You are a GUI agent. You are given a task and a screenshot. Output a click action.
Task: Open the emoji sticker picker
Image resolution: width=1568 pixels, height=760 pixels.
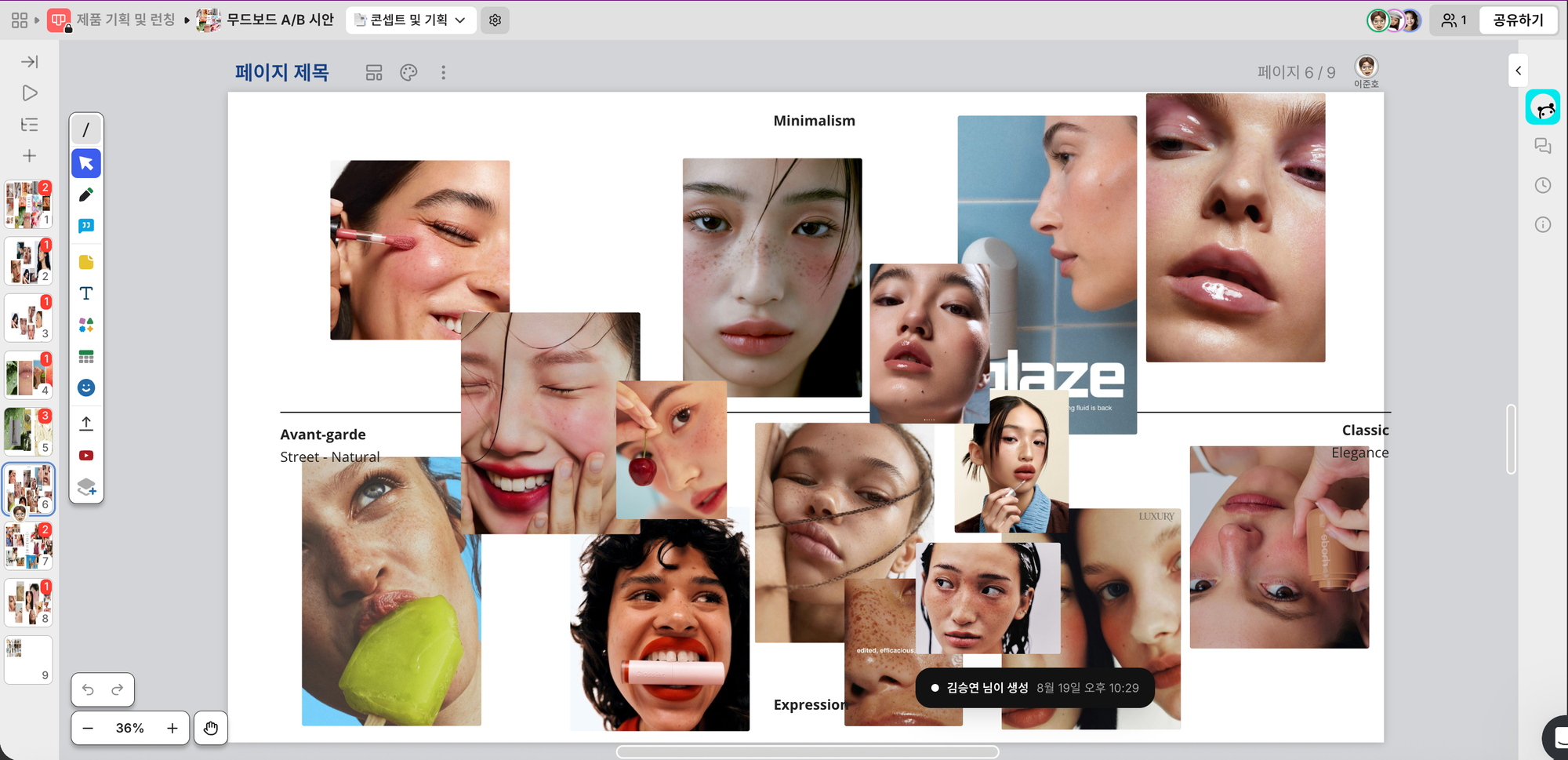tap(86, 388)
